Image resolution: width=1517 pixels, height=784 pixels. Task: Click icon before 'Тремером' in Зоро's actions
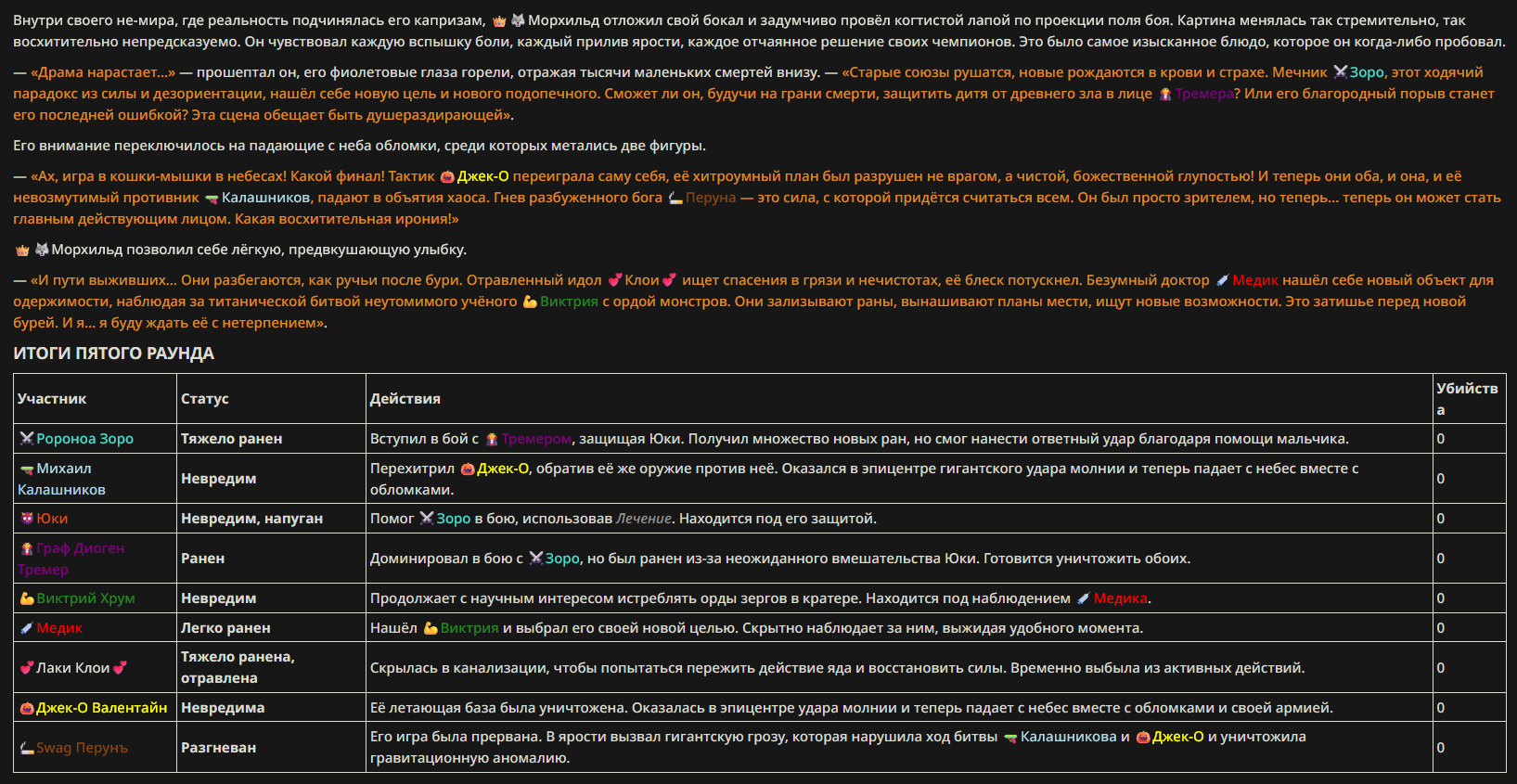[492, 439]
